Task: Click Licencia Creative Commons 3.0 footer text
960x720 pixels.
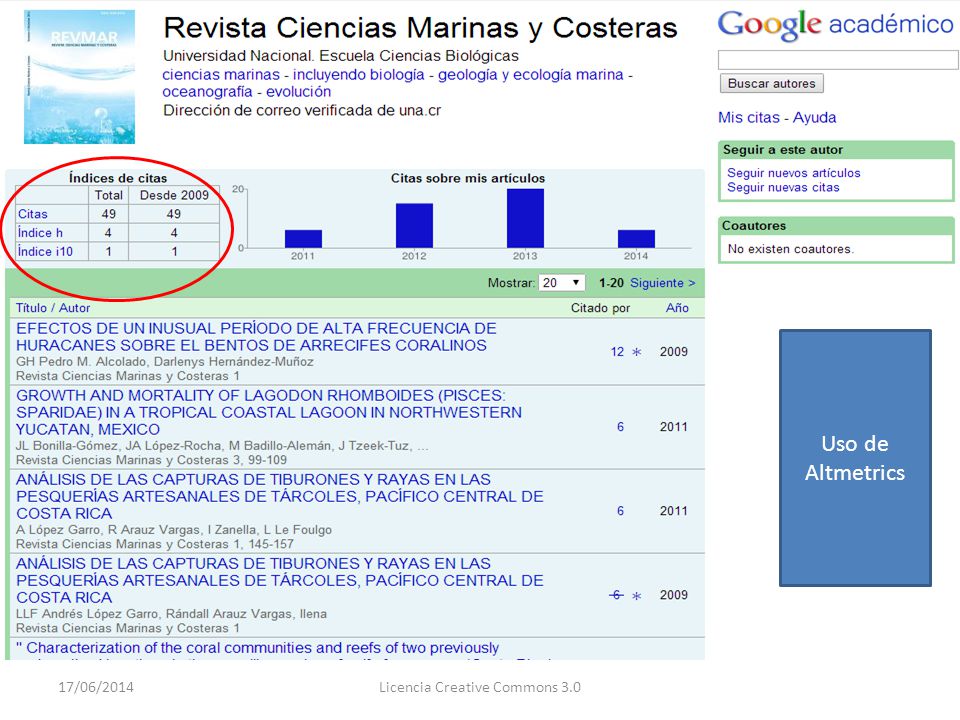Action: tap(479, 688)
